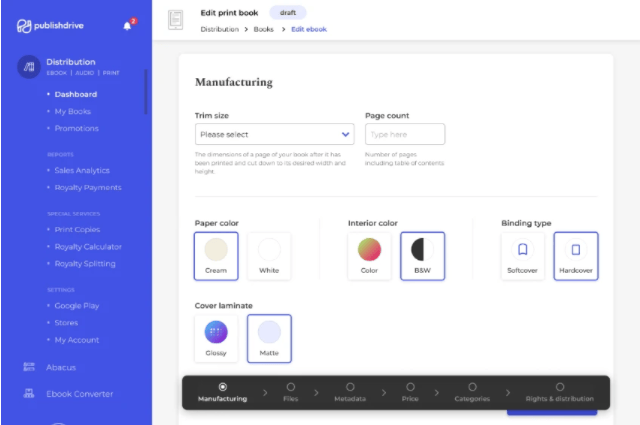
Task: Click the Distribution breadcrumb link
Action: (219, 29)
